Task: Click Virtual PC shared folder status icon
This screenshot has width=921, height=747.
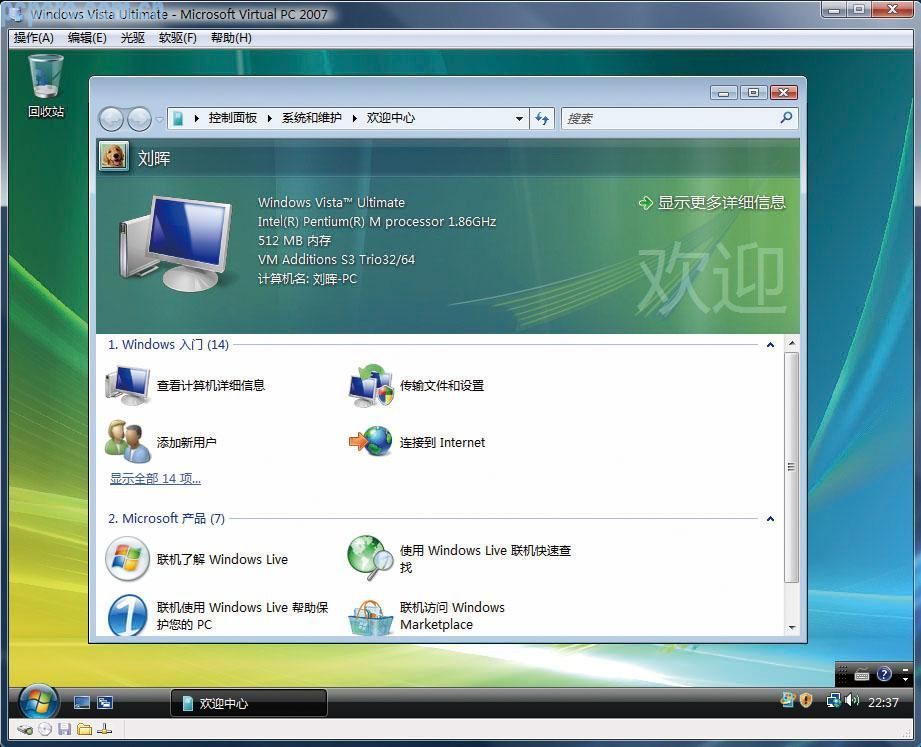Action: [x=85, y=729]
